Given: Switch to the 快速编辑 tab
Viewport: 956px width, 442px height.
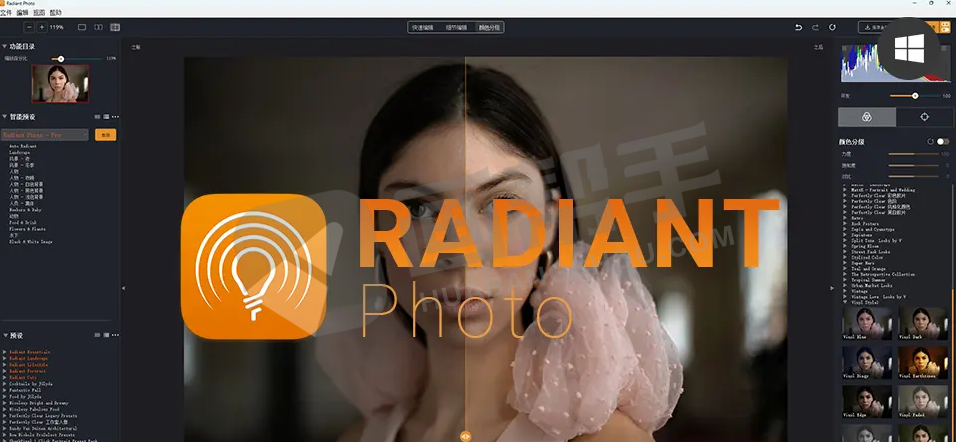Looking at the screenshot, I should pyautogui.click(x=423, y=27).
